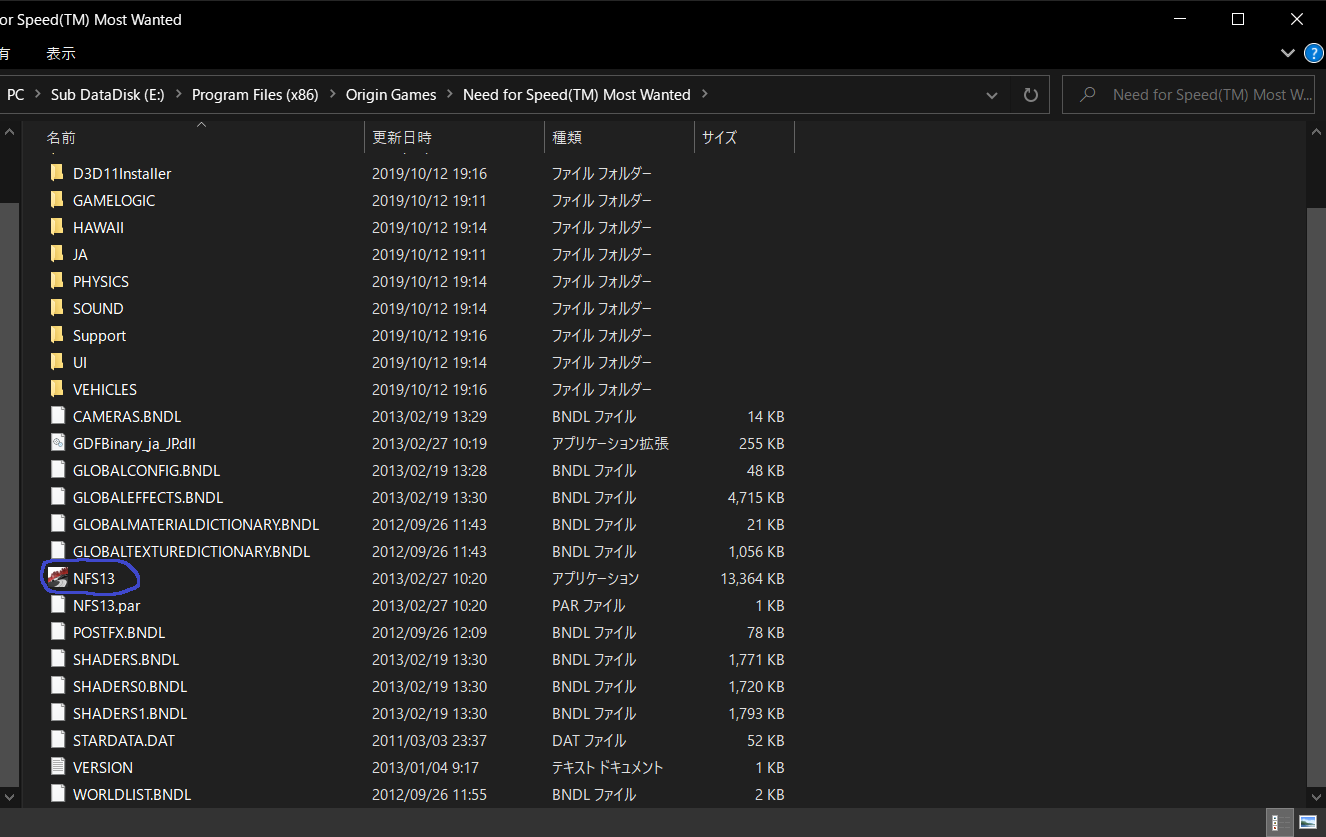Screen dimensions: 1326x837
Task: Select the VEHICLES folder icon
Action: click(x=57, y=389)
